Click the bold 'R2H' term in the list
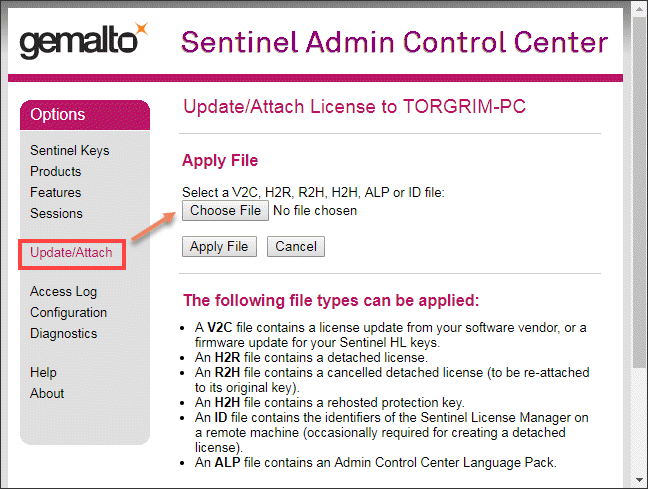The image size is (648, 489). coord(227,372)
